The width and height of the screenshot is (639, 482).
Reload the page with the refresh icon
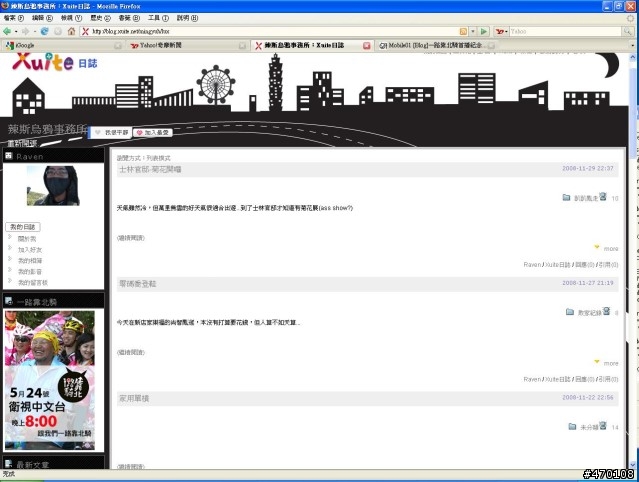point(44,31)
